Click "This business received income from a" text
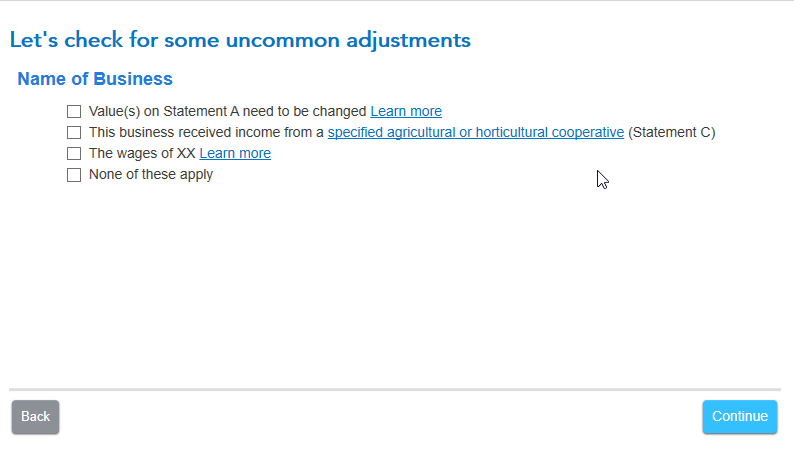 (x=206, y=133)
